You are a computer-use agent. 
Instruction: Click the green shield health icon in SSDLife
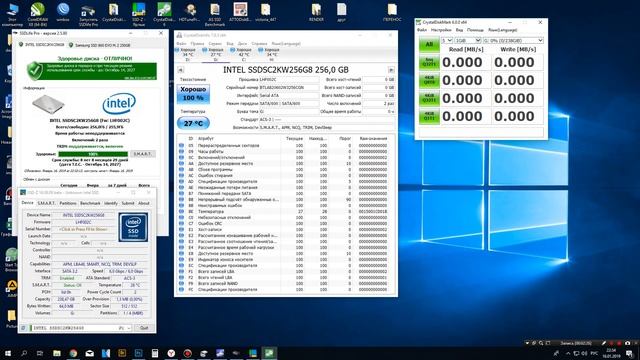tap(35, 71)
